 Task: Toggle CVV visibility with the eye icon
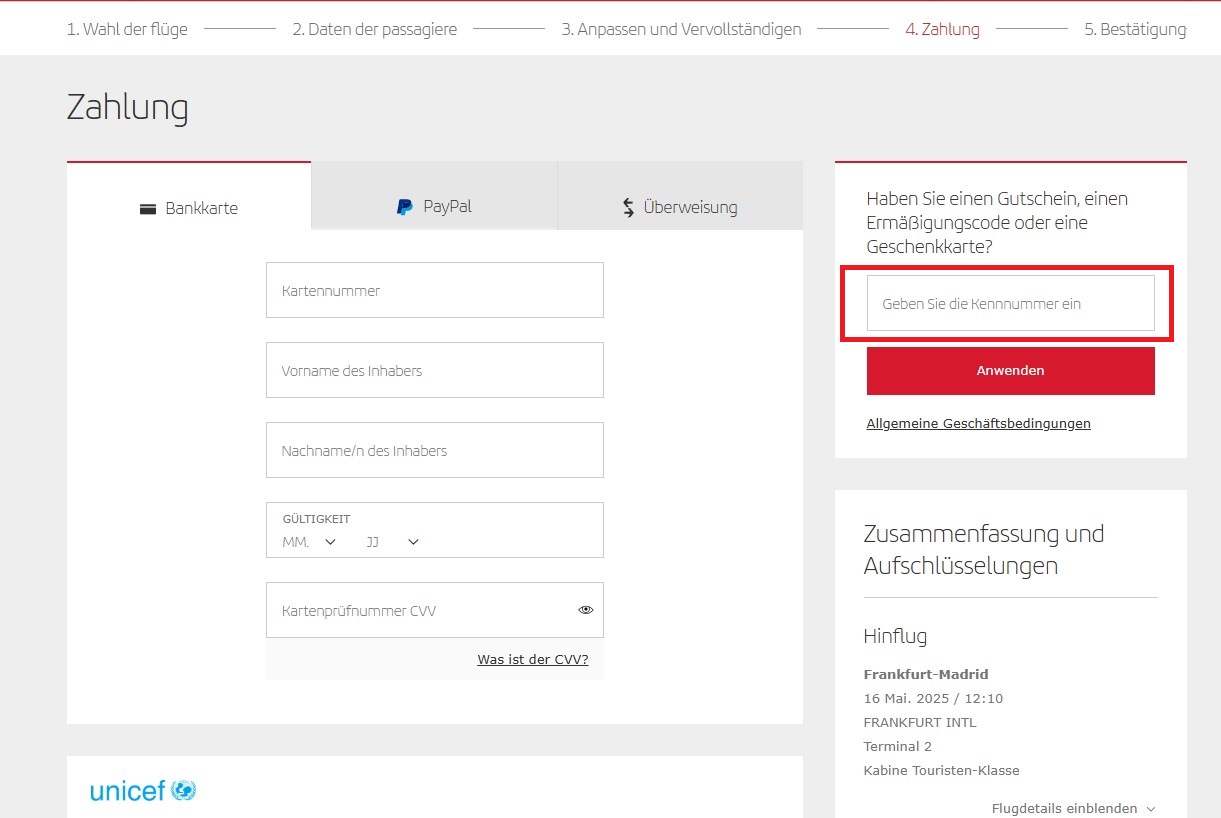click(x=586, y=610)
